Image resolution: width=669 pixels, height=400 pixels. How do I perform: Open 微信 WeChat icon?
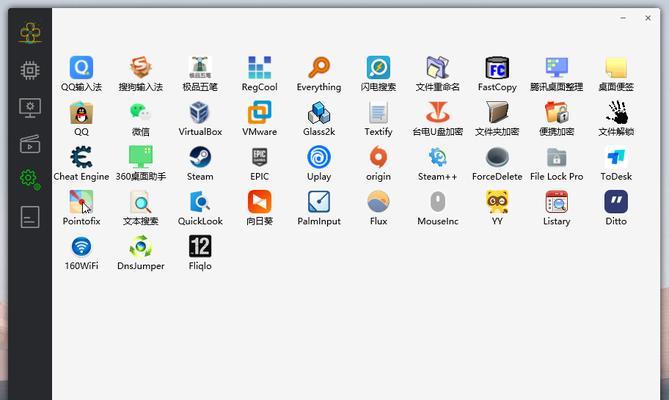point(141,112)
